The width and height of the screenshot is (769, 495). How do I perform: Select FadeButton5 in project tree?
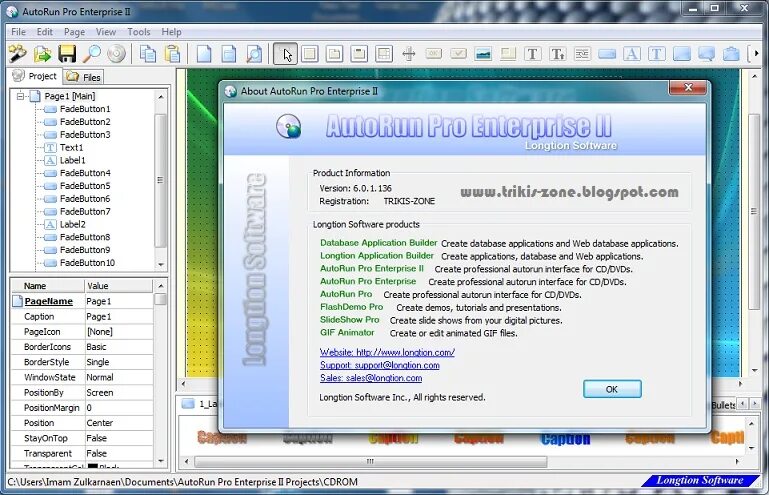(x=85, y=186)
